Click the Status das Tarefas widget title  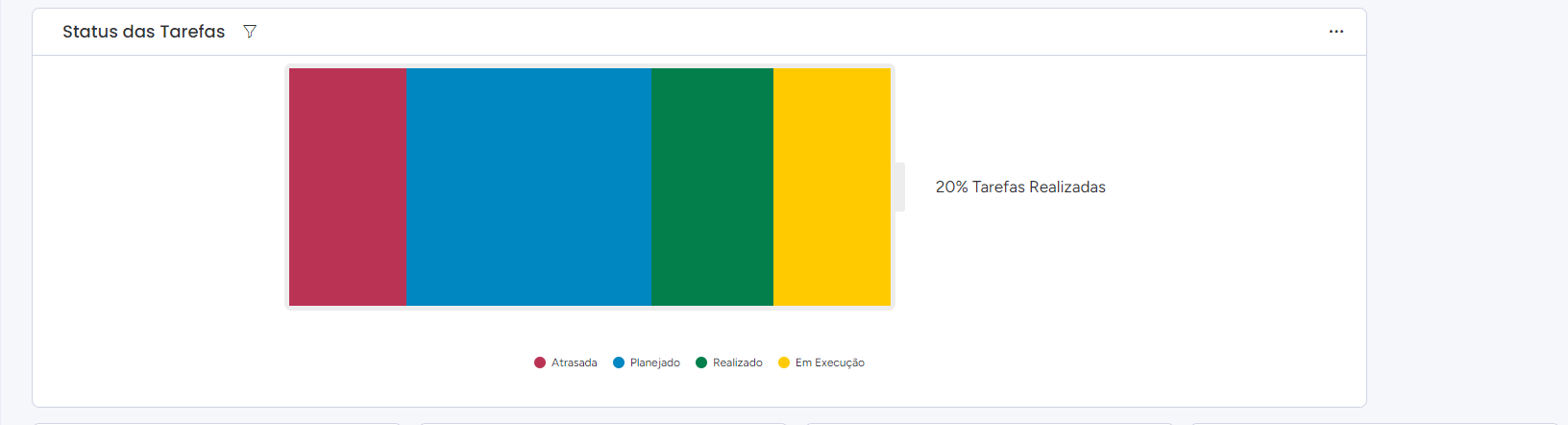(144, 32)
